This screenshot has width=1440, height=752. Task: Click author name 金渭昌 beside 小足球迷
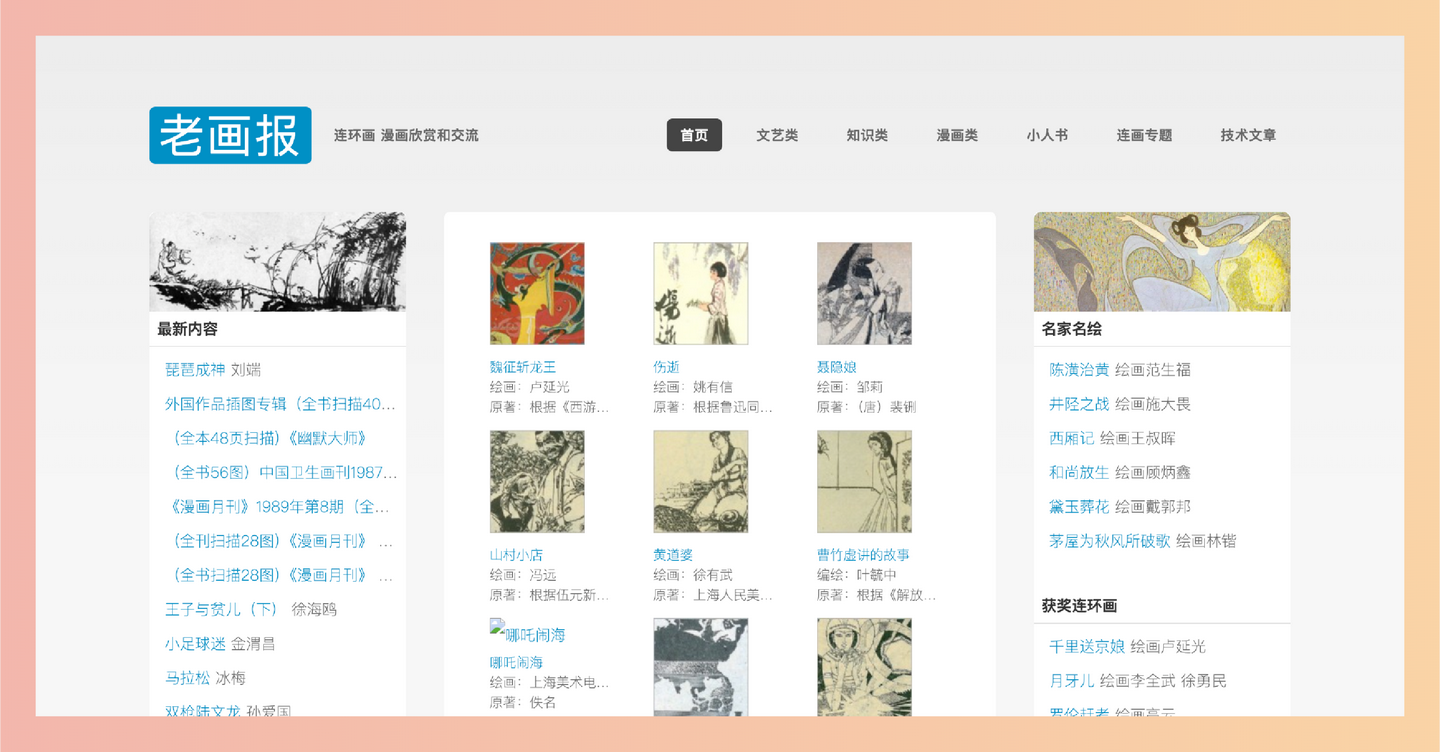253,644
